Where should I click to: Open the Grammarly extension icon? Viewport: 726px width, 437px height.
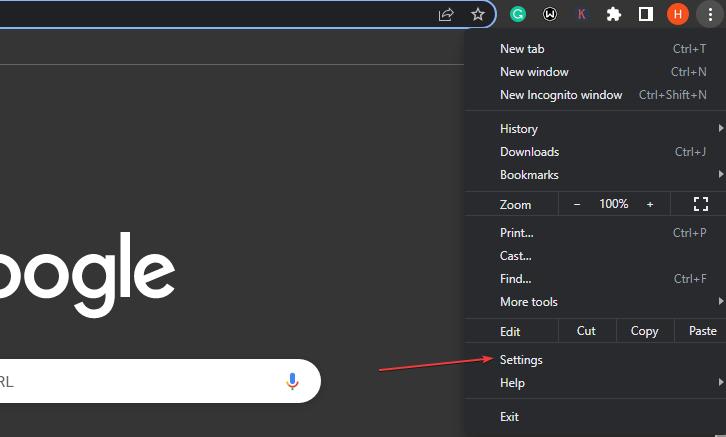click(518, 14)
